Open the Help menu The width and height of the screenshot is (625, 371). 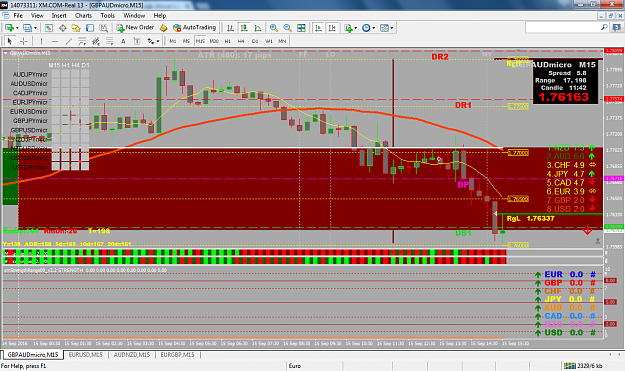coord(159,16)
